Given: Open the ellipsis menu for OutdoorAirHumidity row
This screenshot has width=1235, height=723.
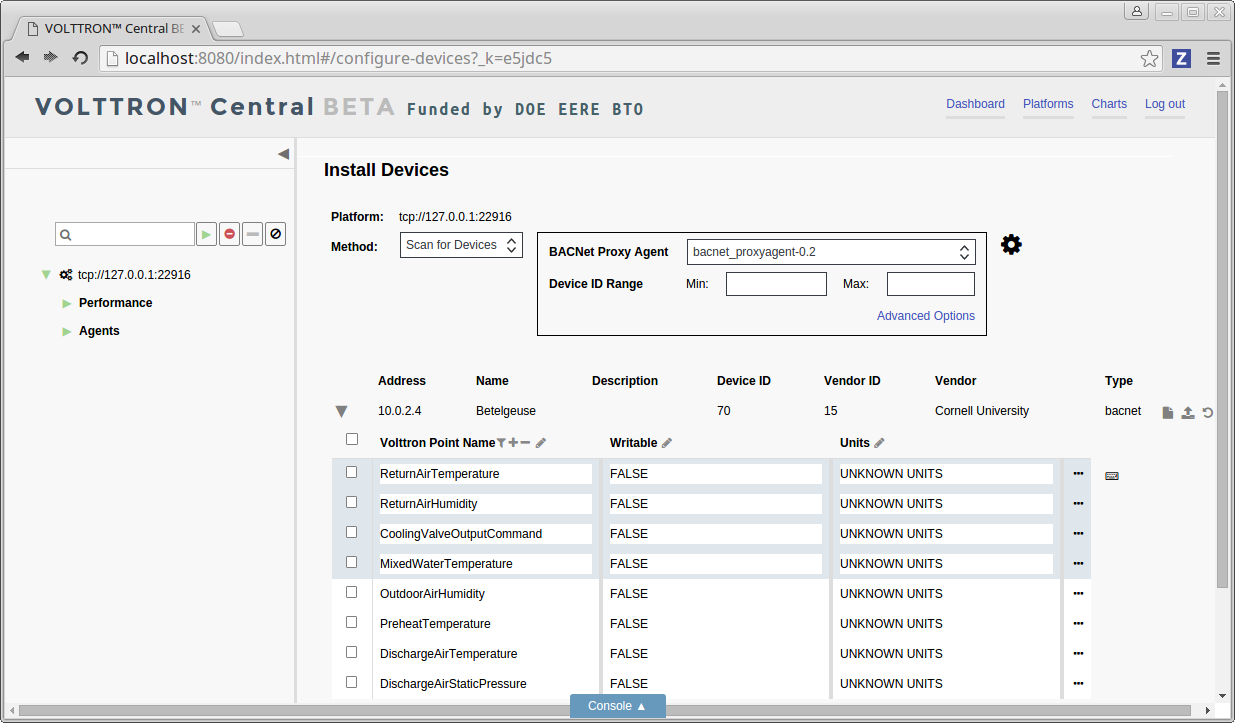Looking at the screenshot, I should [x=1078, y=594].
